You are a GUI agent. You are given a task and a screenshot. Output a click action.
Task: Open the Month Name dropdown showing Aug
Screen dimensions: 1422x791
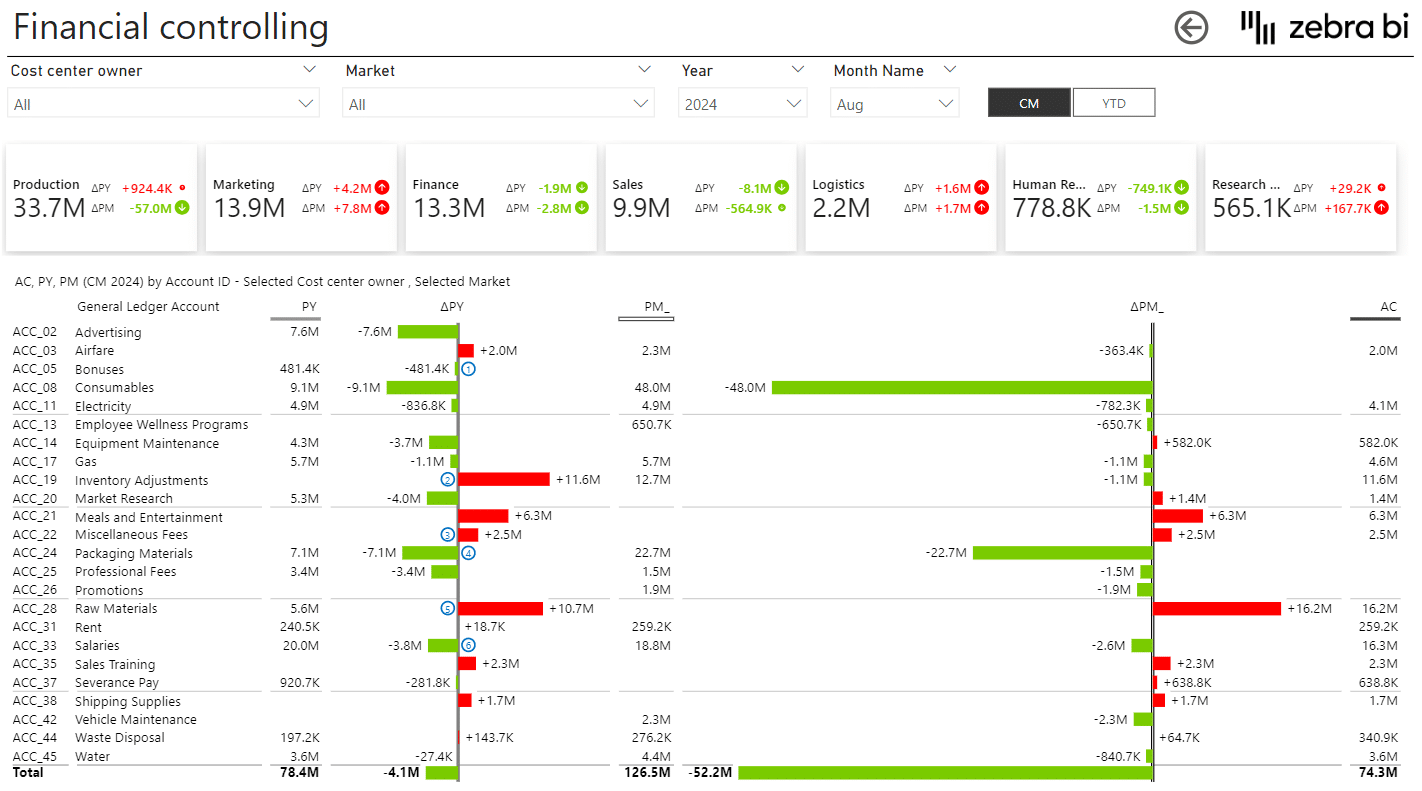[944, 103]
